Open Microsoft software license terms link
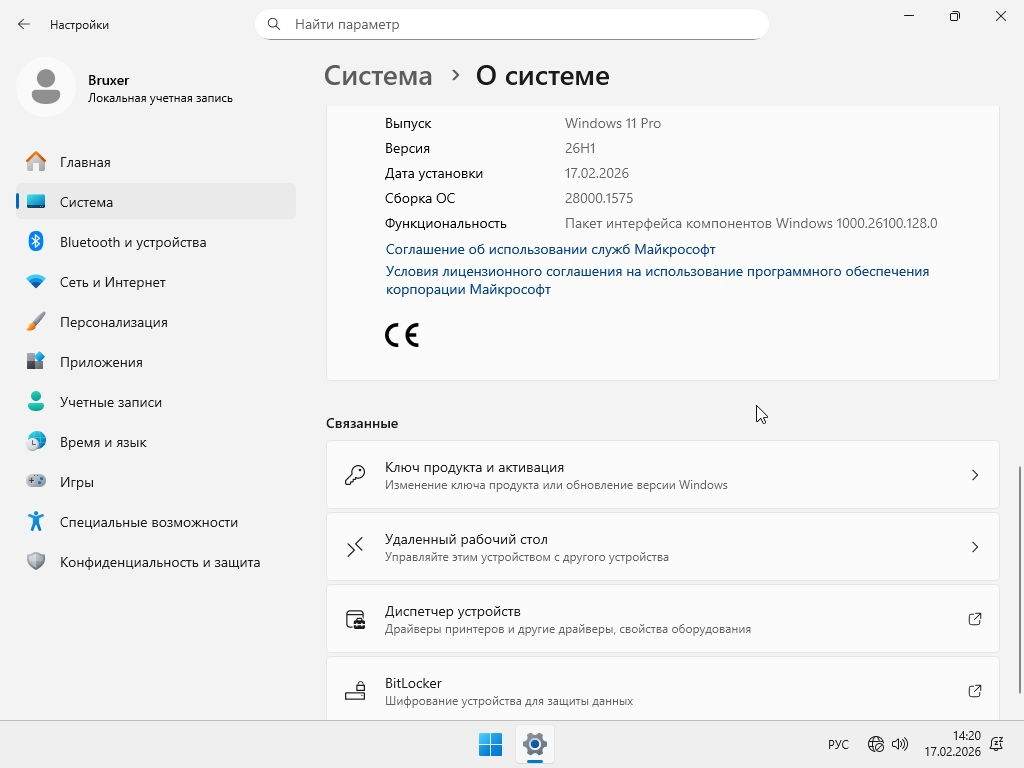1024x768 pixels. click(657, 280)
